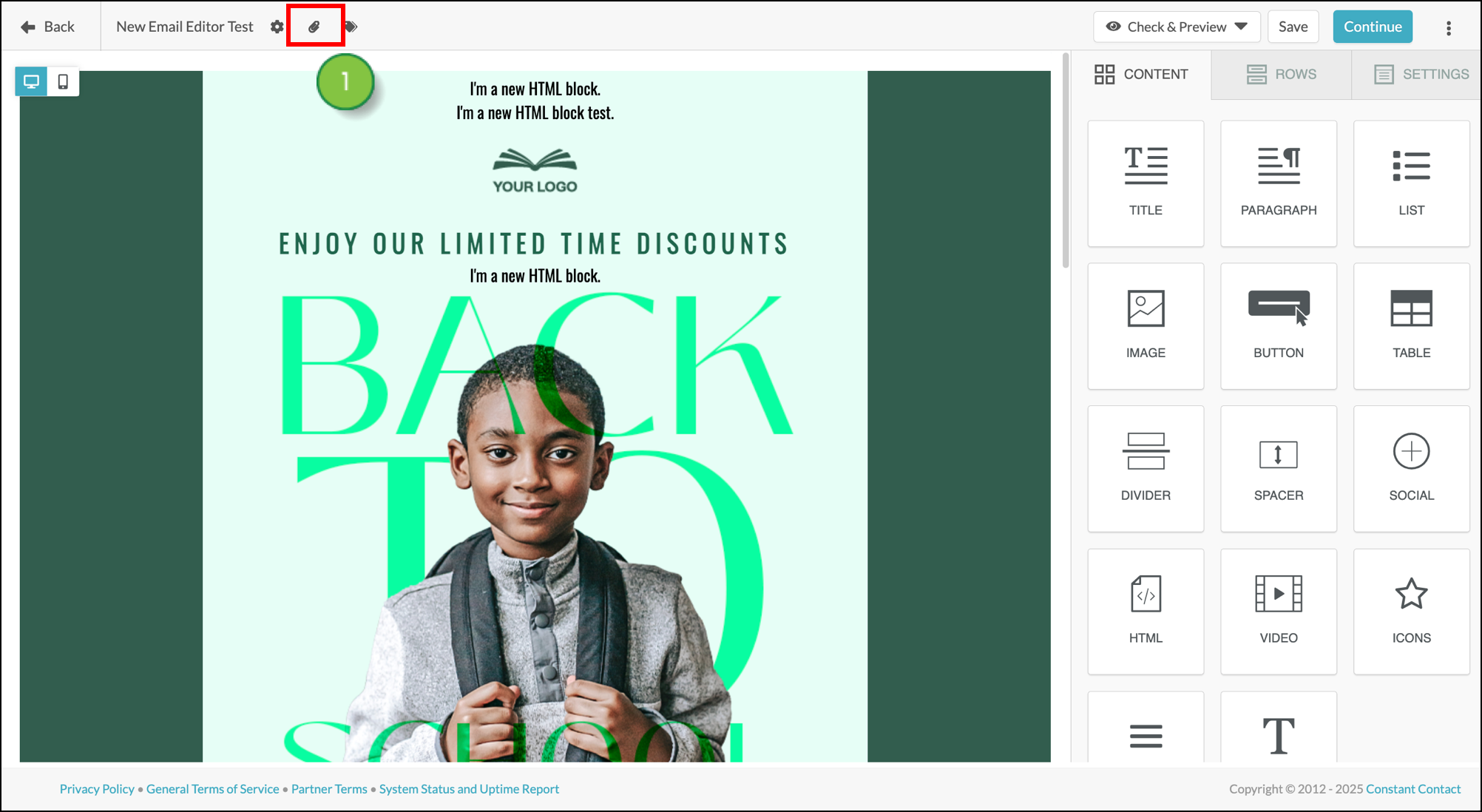Select the Video content block

1279,612
